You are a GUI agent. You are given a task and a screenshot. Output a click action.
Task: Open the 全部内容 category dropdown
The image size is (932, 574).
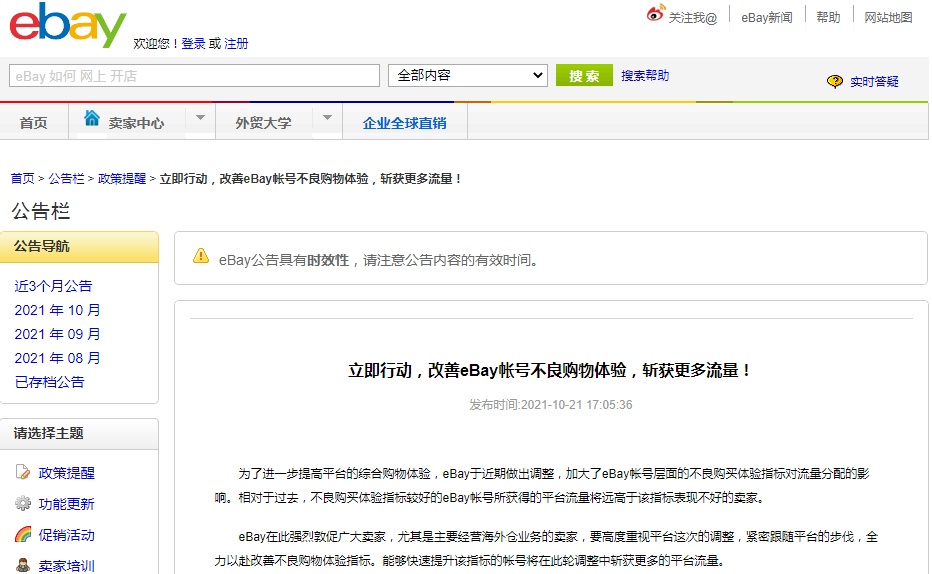pos(468,75)
